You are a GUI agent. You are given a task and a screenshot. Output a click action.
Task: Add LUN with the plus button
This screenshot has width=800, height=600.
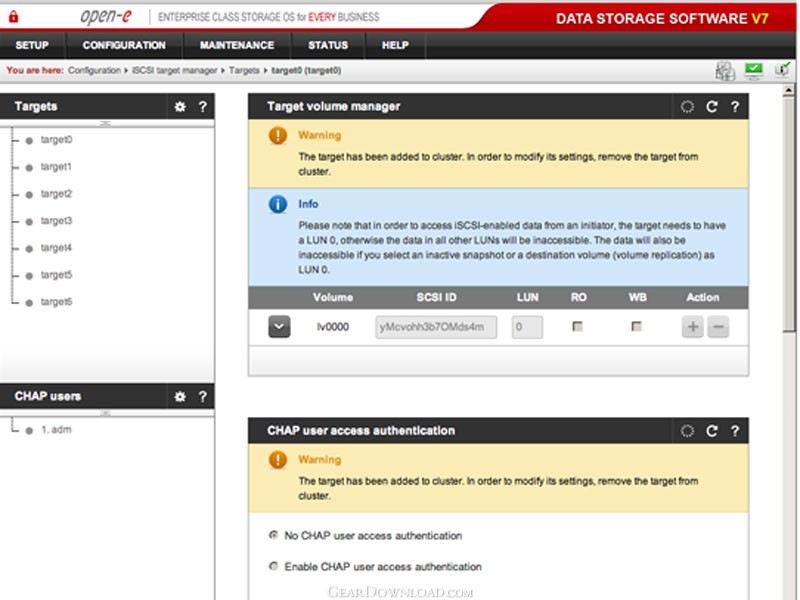(692, 327)
